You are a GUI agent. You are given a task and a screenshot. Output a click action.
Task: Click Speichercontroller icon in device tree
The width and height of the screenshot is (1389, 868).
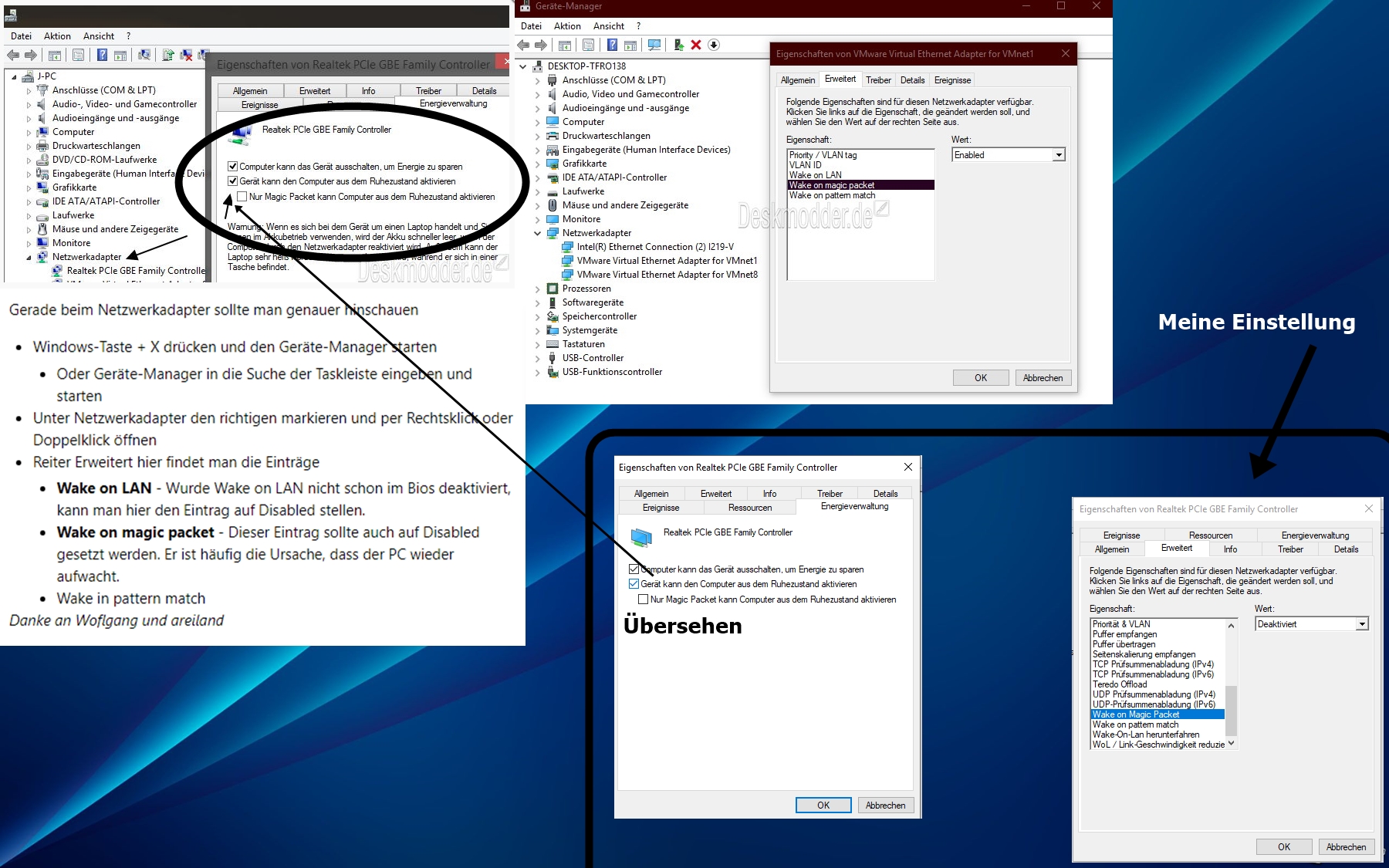tap(553, 316)
